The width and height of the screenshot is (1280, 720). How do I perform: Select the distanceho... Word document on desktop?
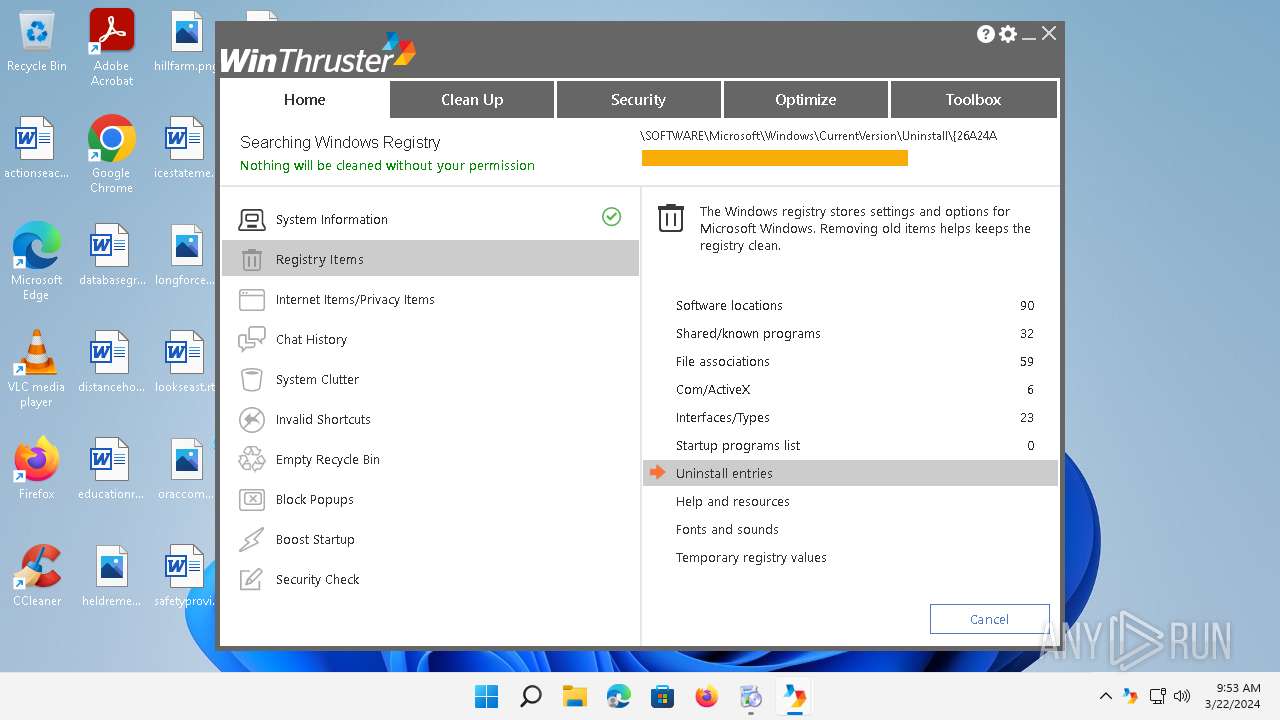coord(112,362)
